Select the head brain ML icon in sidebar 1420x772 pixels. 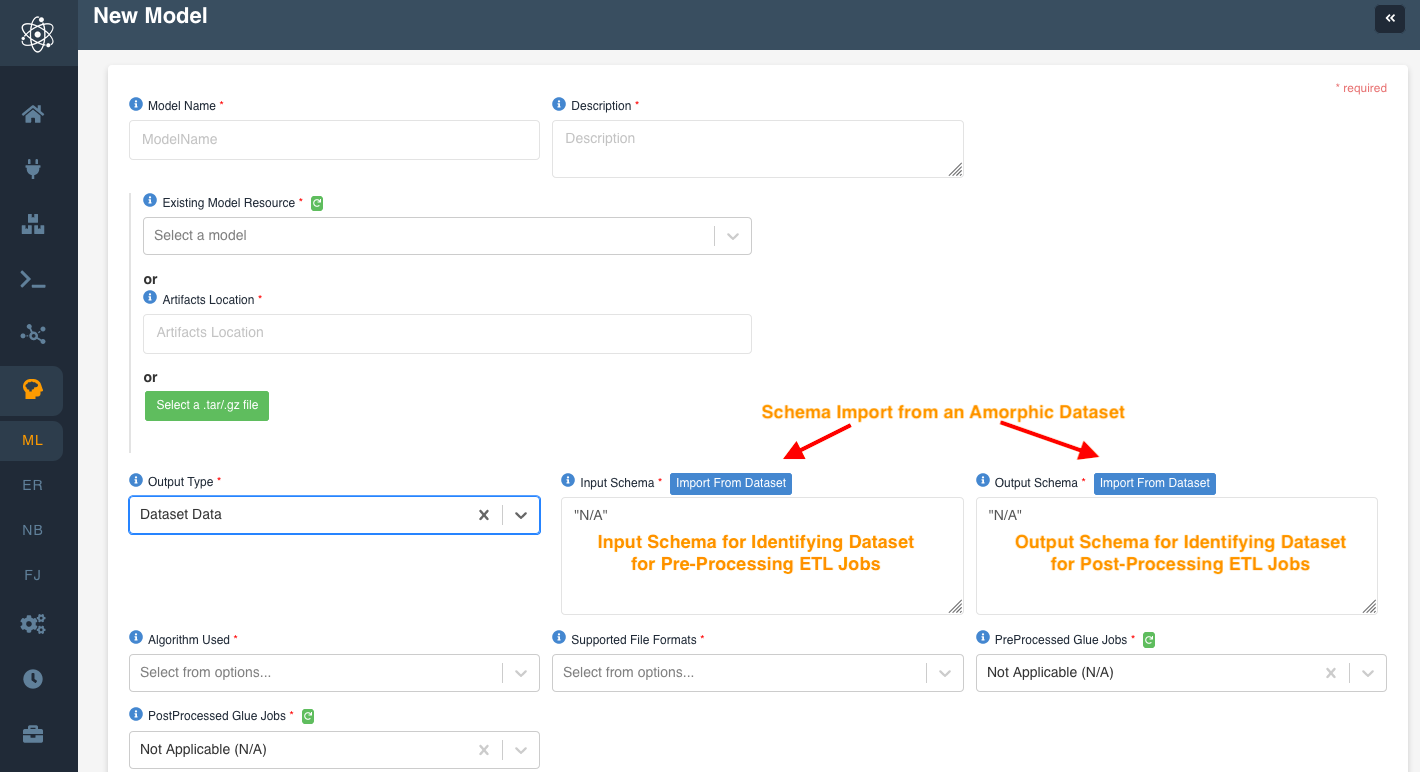(33, 390)
